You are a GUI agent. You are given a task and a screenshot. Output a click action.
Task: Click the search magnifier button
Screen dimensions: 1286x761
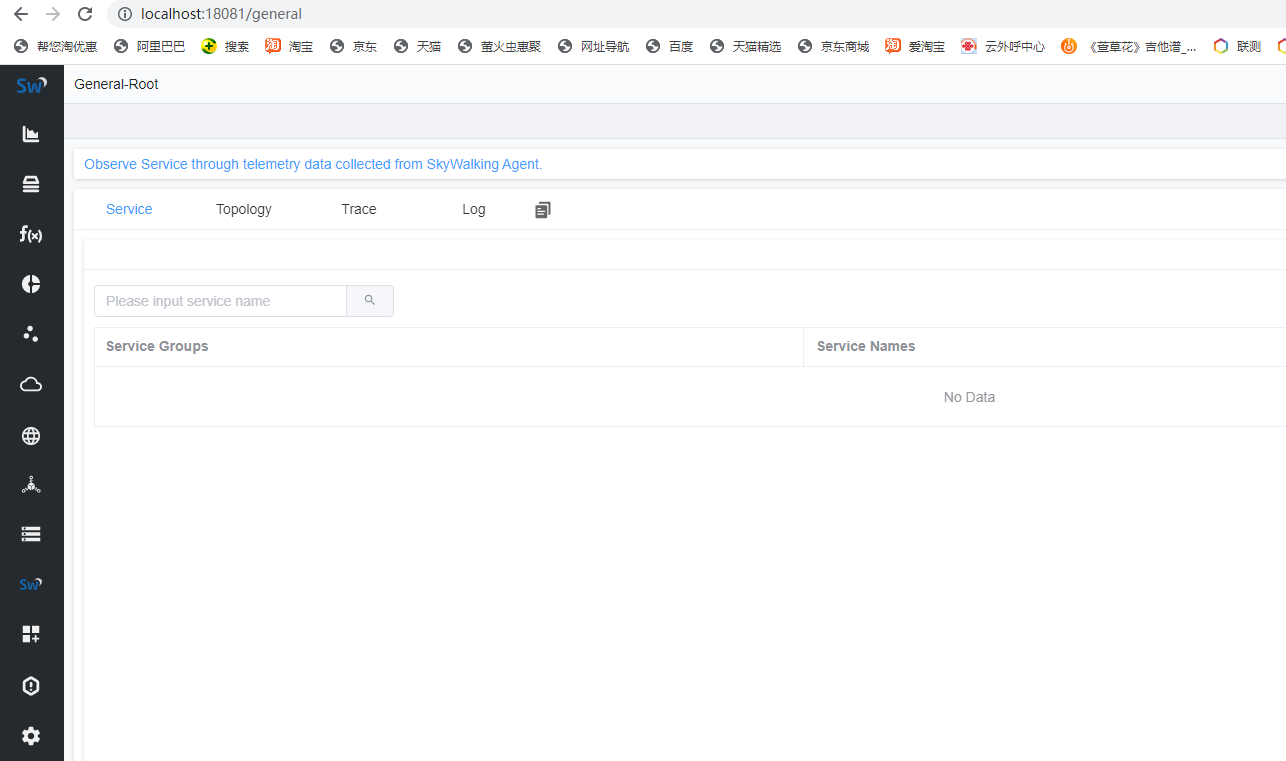[370, 301]
